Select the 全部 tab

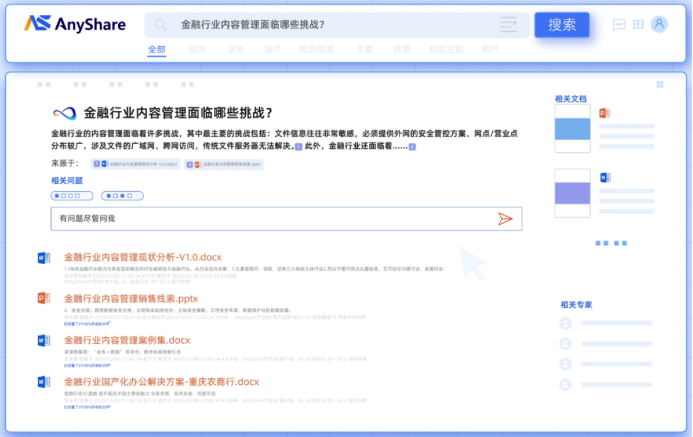pyautogui.click(x=156, y=49)
